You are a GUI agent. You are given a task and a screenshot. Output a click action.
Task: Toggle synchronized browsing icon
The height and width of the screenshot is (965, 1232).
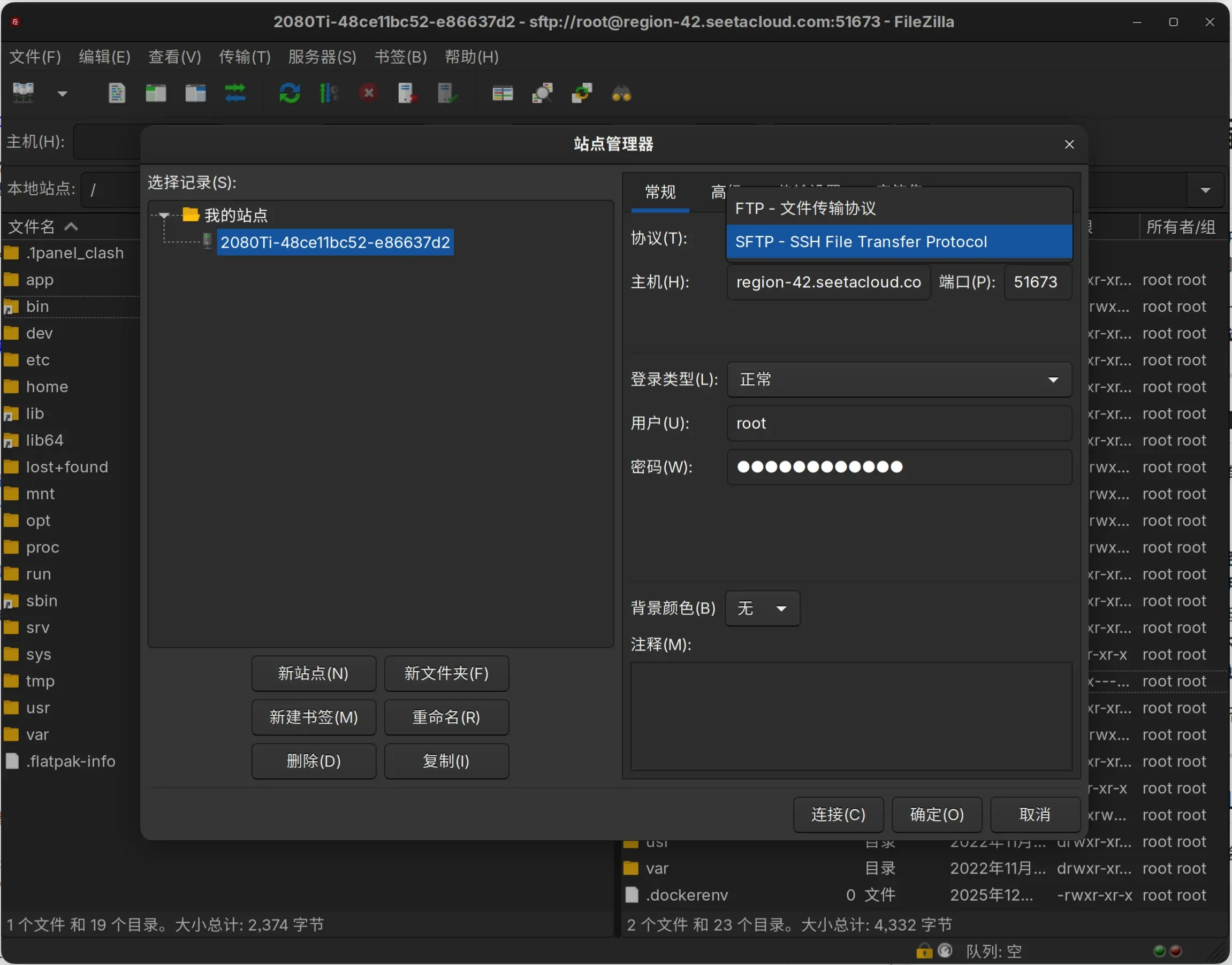(x=582, y=93)
